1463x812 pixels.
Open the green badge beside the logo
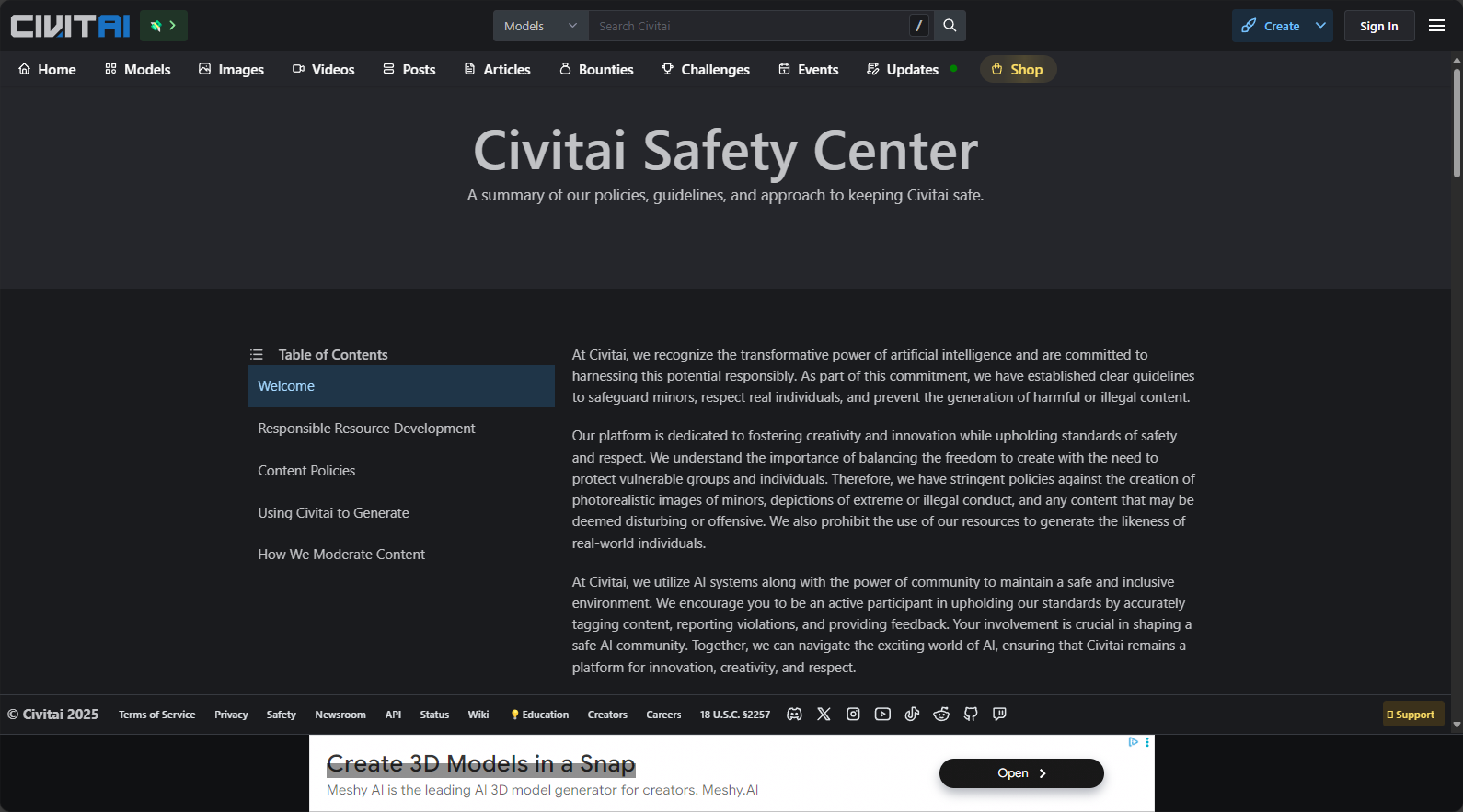164,26
